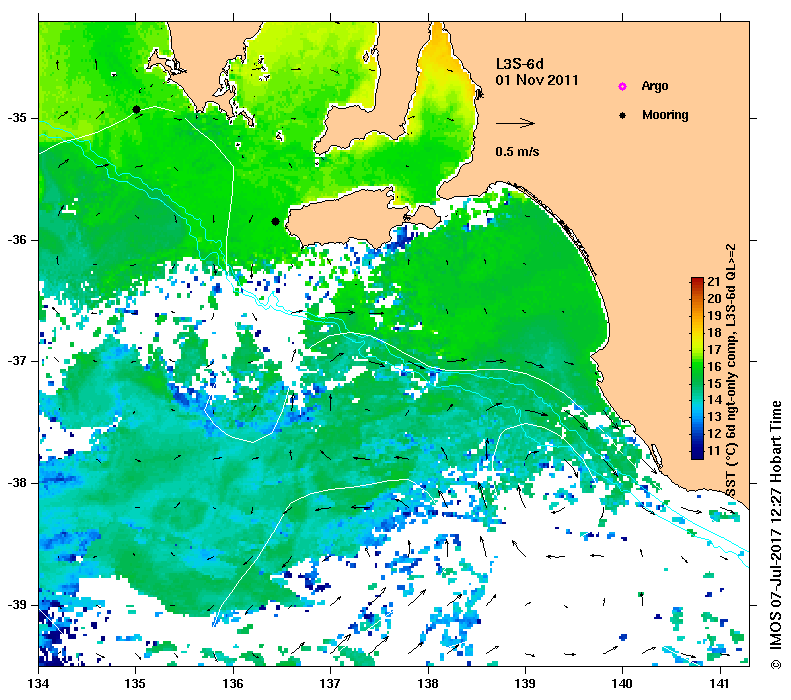This screenshot has height=700, width=791.
Task: Click the color bar value 14
Action: [x=714, y=400]
